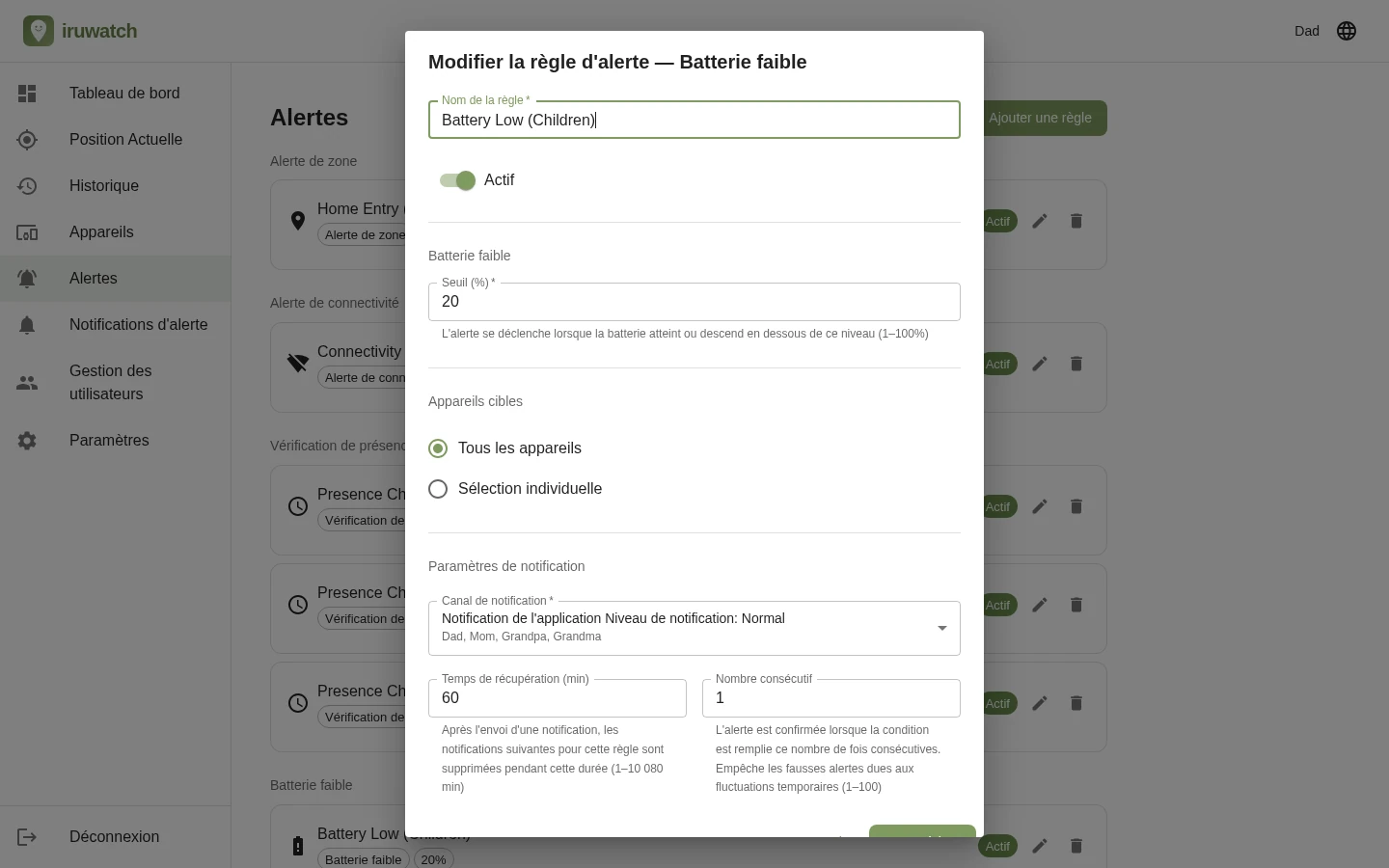Screen dimensions: 1389x868
Task: Open the Canal de notification dropdown
Action: [694, 628]
